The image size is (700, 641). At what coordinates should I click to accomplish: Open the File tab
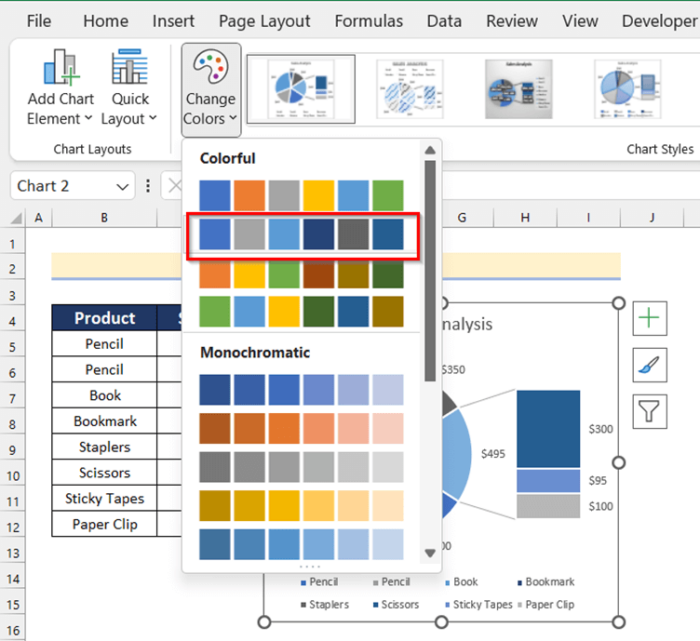tap(39, 21)
